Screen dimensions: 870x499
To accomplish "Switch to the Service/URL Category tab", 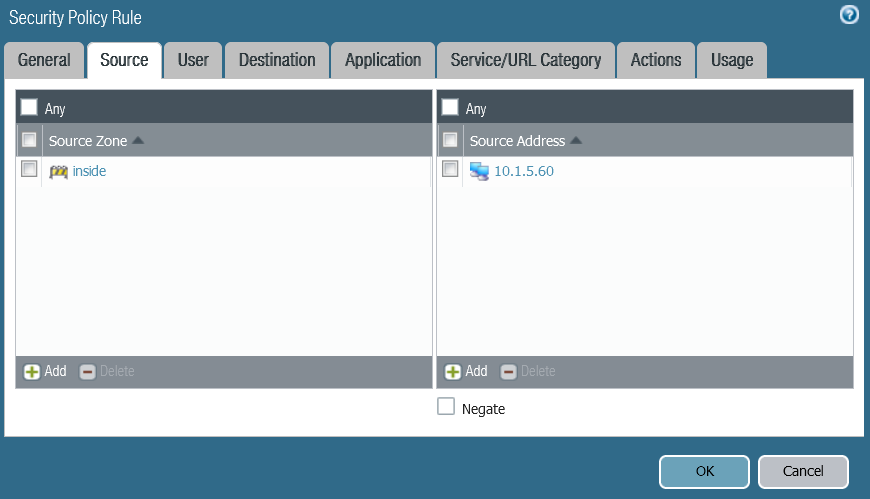I will pos(526,60).
